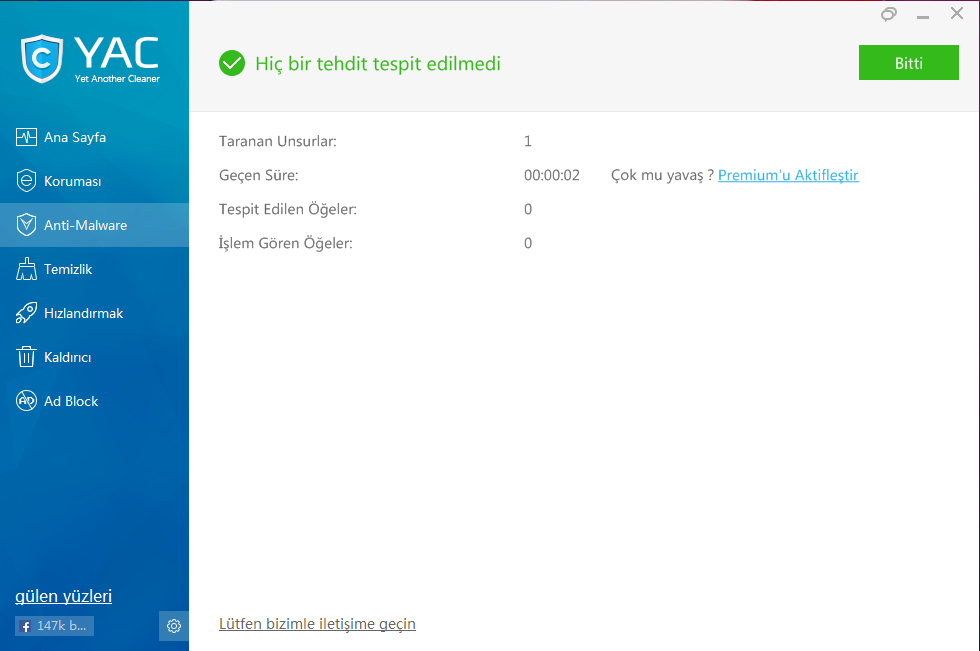Click the Kaldırıcı trash bin icon
Image resolution: width=980 pixels, height=651 pixels.
point(26,357)
